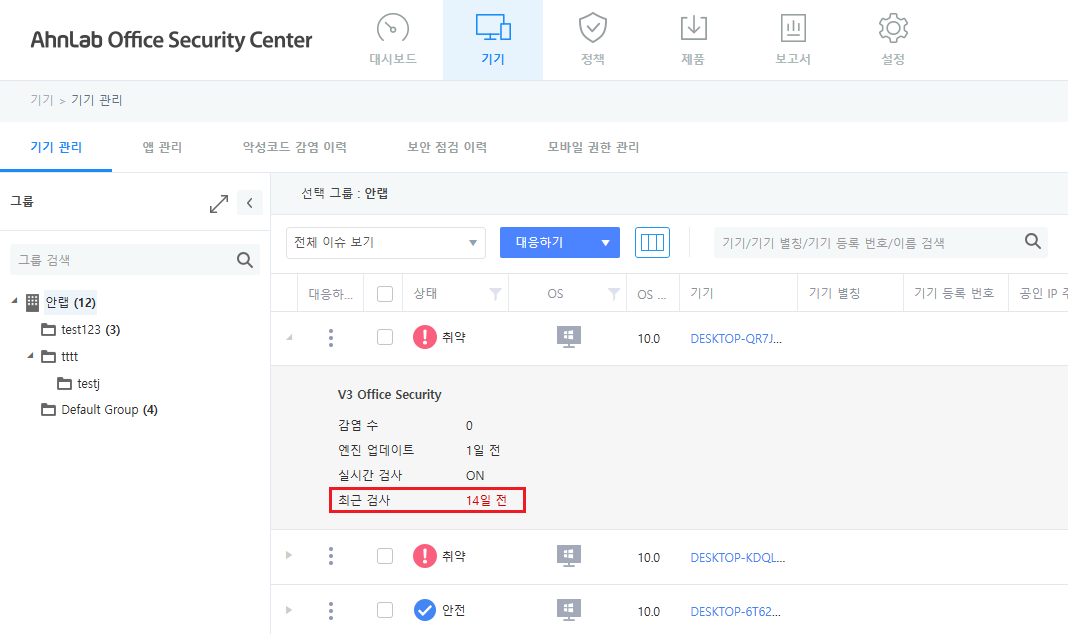
Task: Open the DESKTOP-QR7J device link
Action: (736, 338)
